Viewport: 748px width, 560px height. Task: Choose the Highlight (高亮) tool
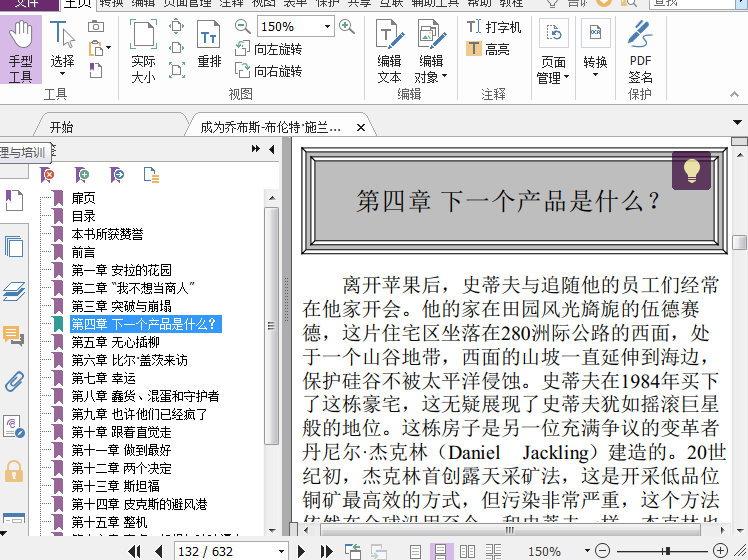(x=488, y=49)
